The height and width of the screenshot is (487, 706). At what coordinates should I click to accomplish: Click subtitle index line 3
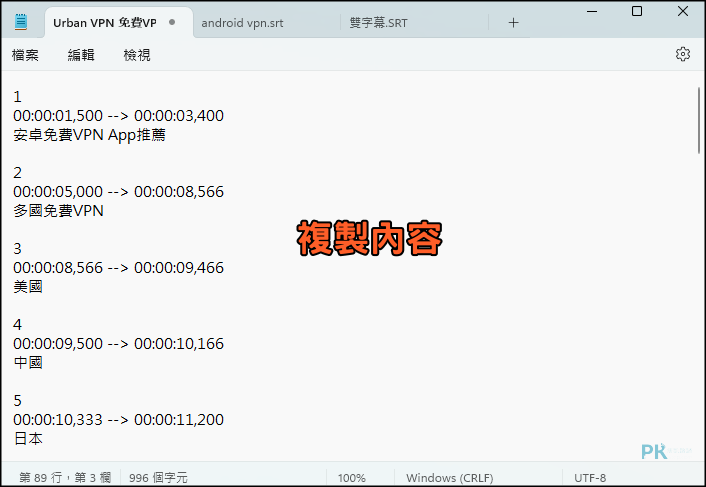17,248
